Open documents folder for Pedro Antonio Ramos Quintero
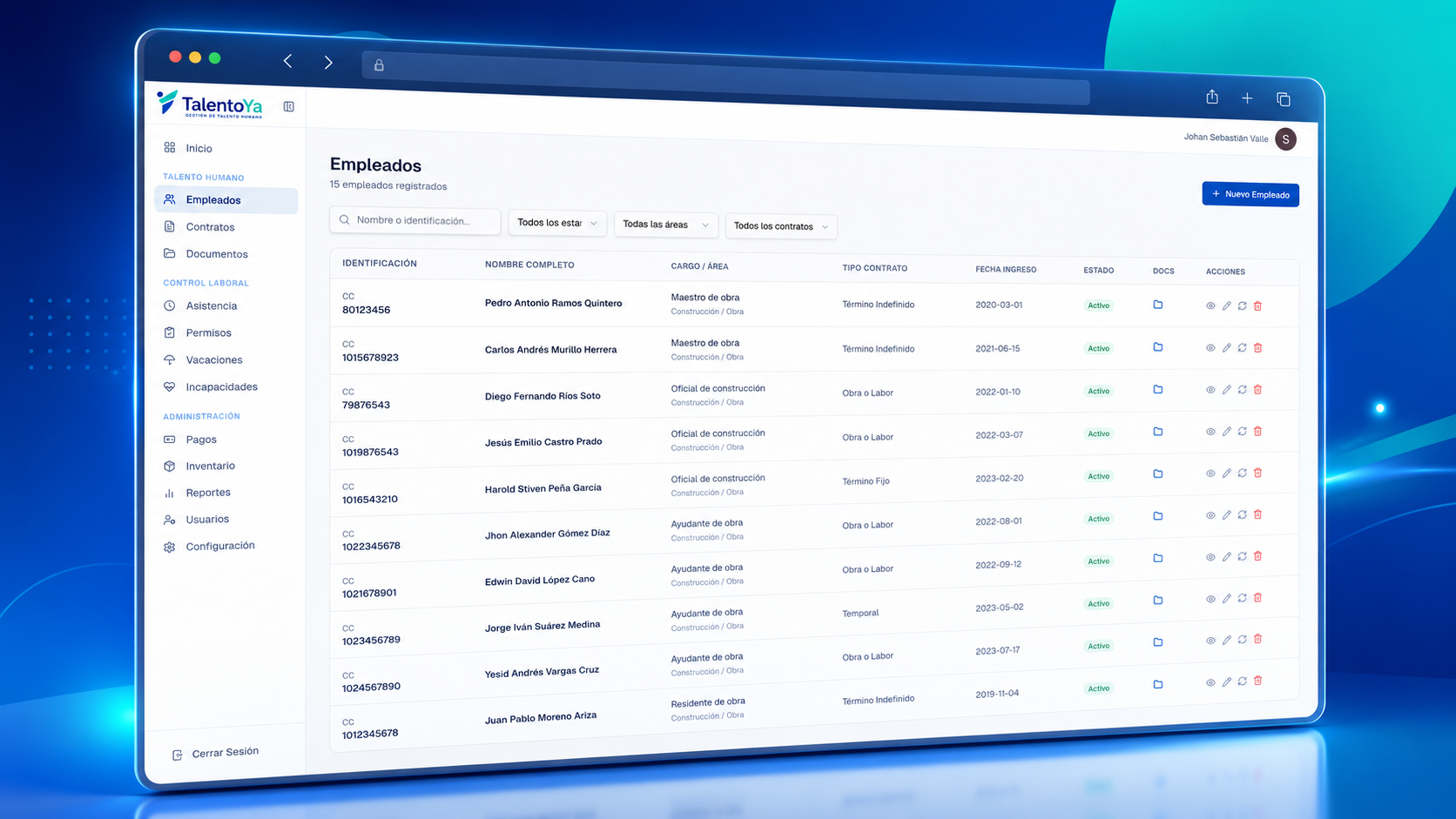The height and width of the screenshot is (819, 1456). click(1158, 305)
